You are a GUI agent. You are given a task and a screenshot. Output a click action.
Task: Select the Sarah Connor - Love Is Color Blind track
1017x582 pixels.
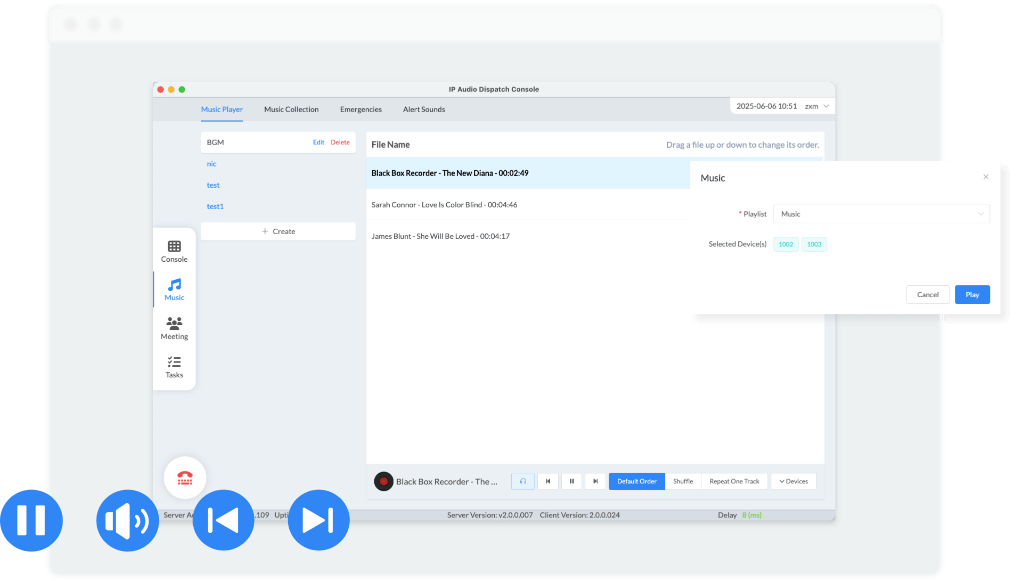click(444, 204)
